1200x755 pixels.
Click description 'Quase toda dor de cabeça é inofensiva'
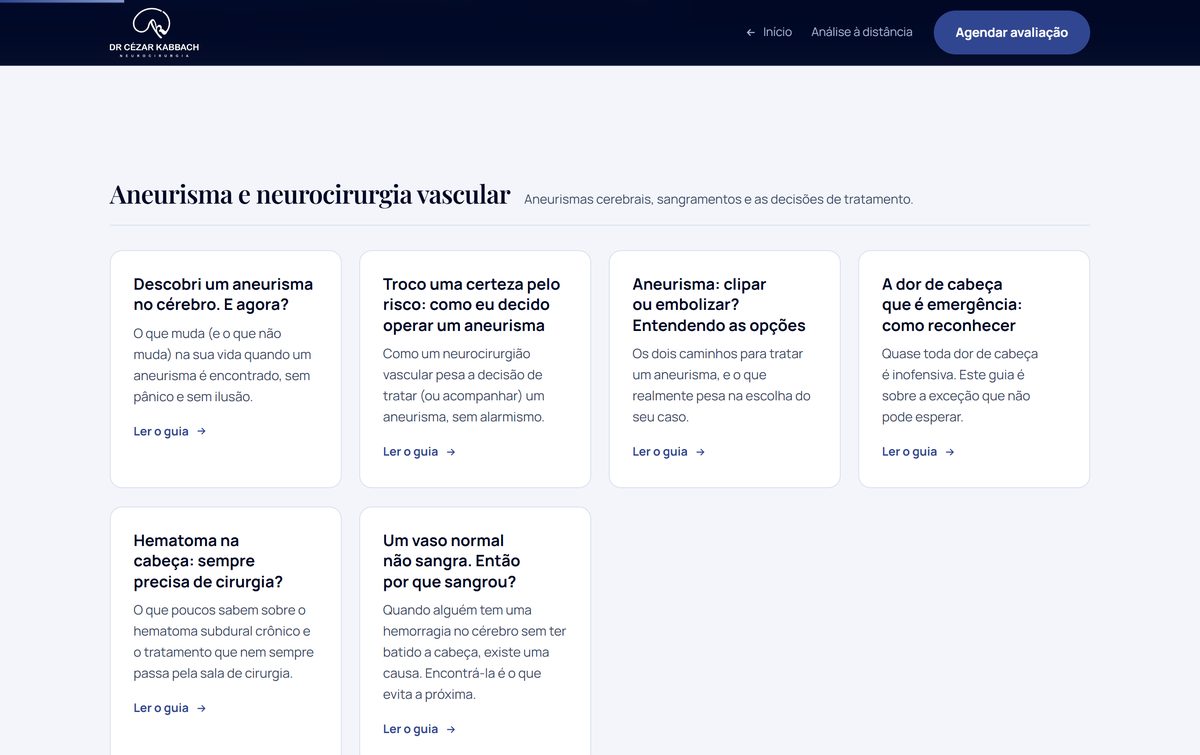960,385
